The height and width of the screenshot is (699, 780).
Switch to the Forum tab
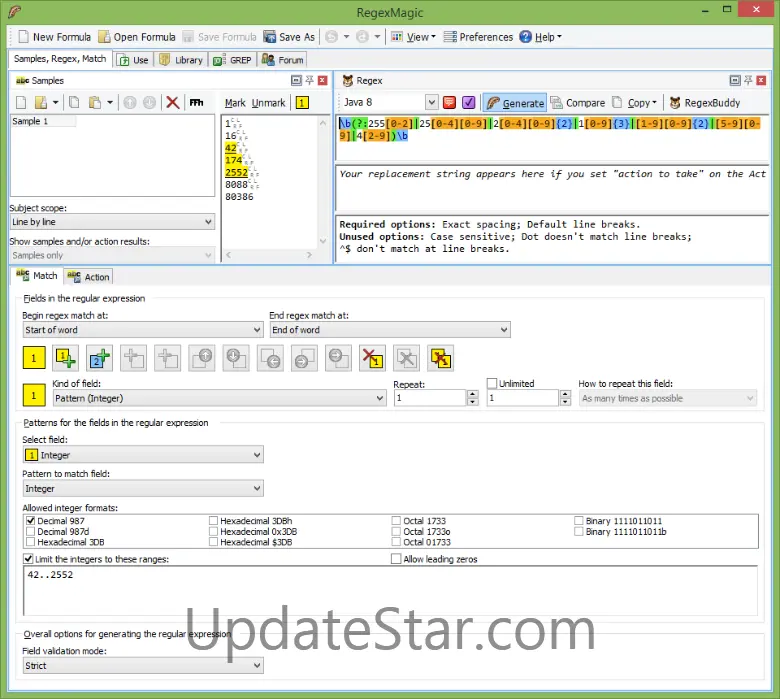(283, 60)
